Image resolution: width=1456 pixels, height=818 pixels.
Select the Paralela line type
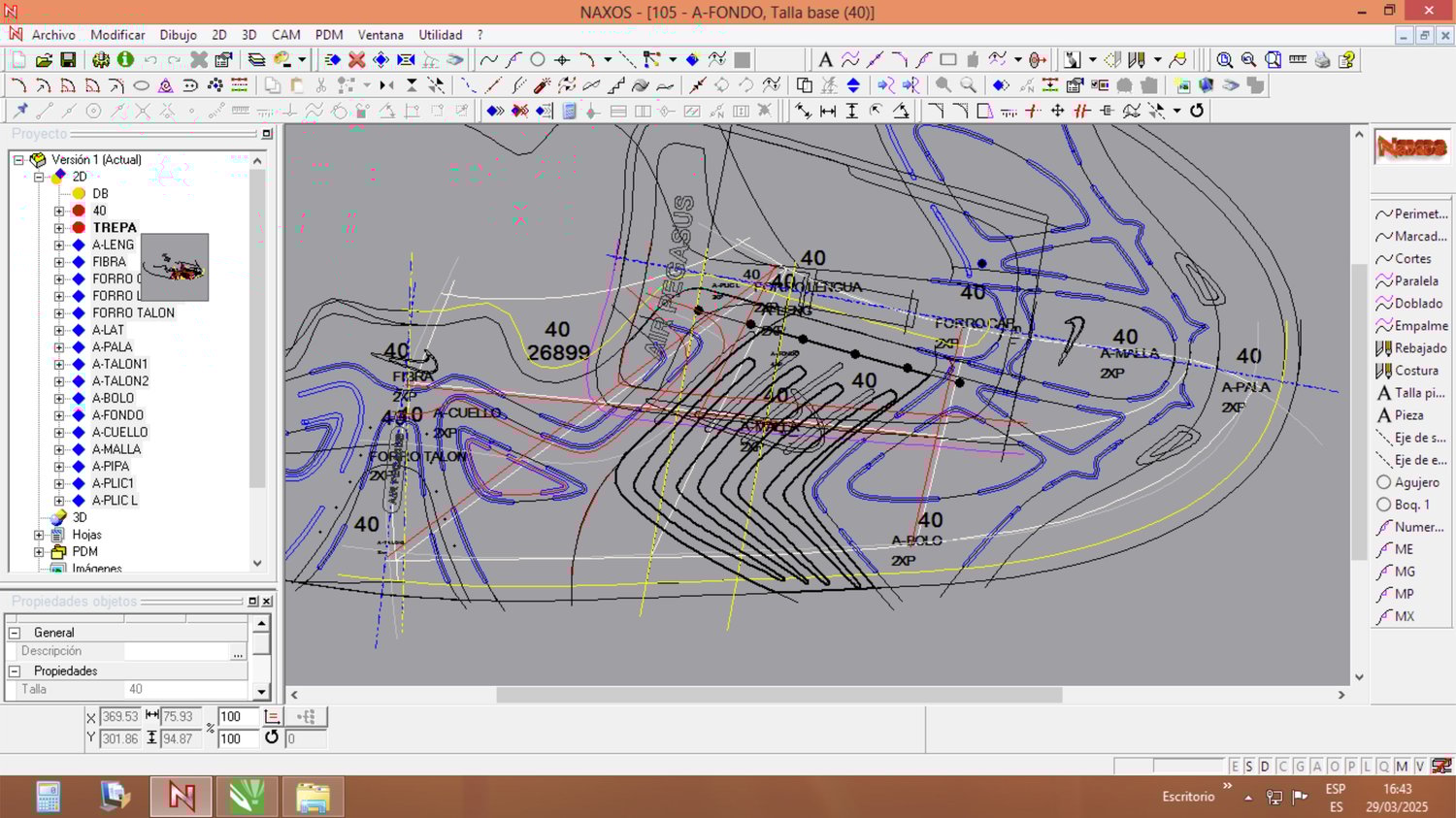pyautogui.click(x=1414, y=281)
